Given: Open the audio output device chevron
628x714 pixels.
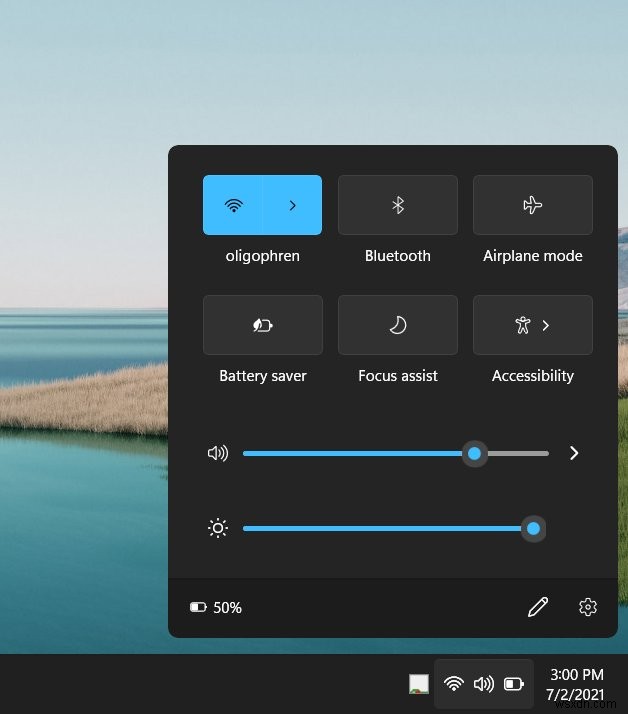Looking at the screenshot, I should coord(574,453).
